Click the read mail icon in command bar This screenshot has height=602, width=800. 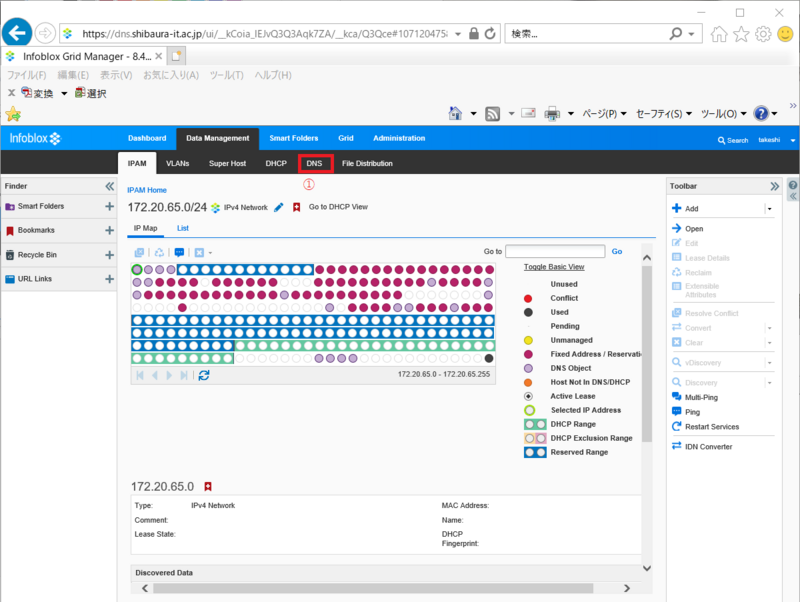coord(529,113)
